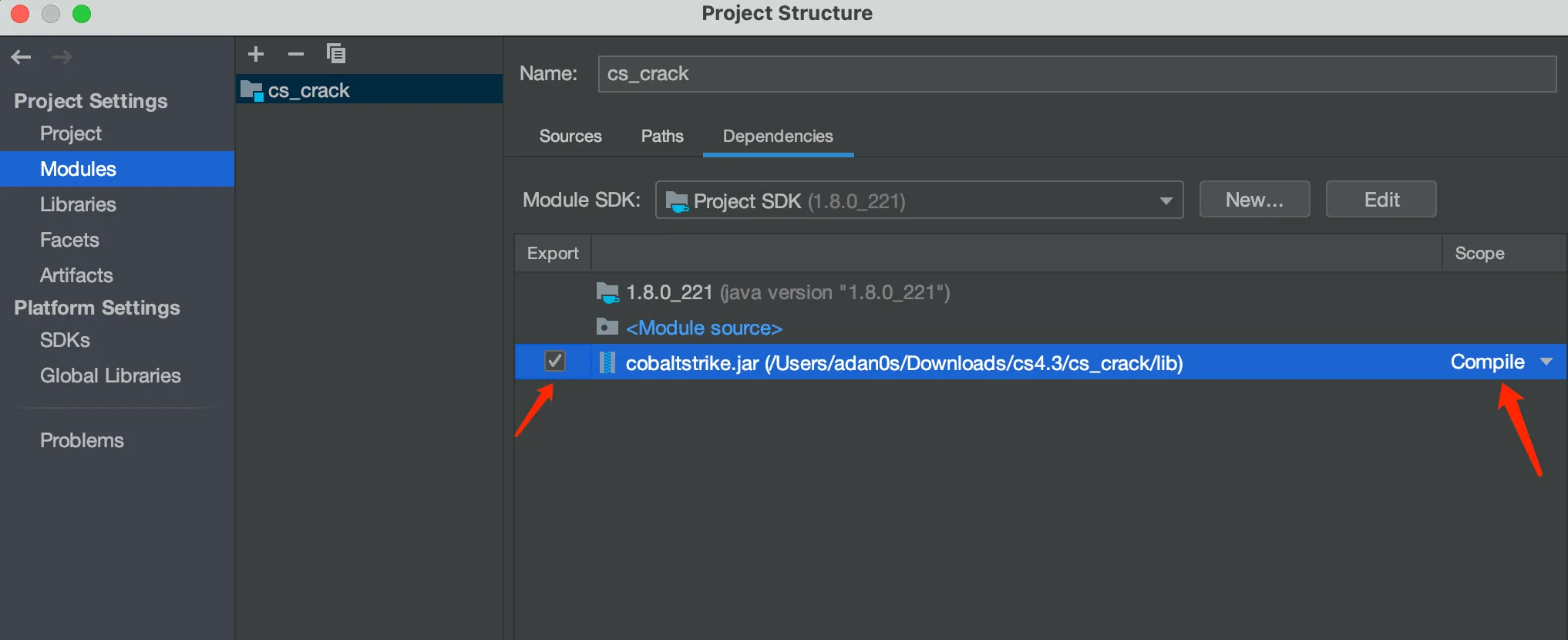The width and height of the screenshot is (1568, 640).
Task: Select the Dependencies tab
Action: 778,136
